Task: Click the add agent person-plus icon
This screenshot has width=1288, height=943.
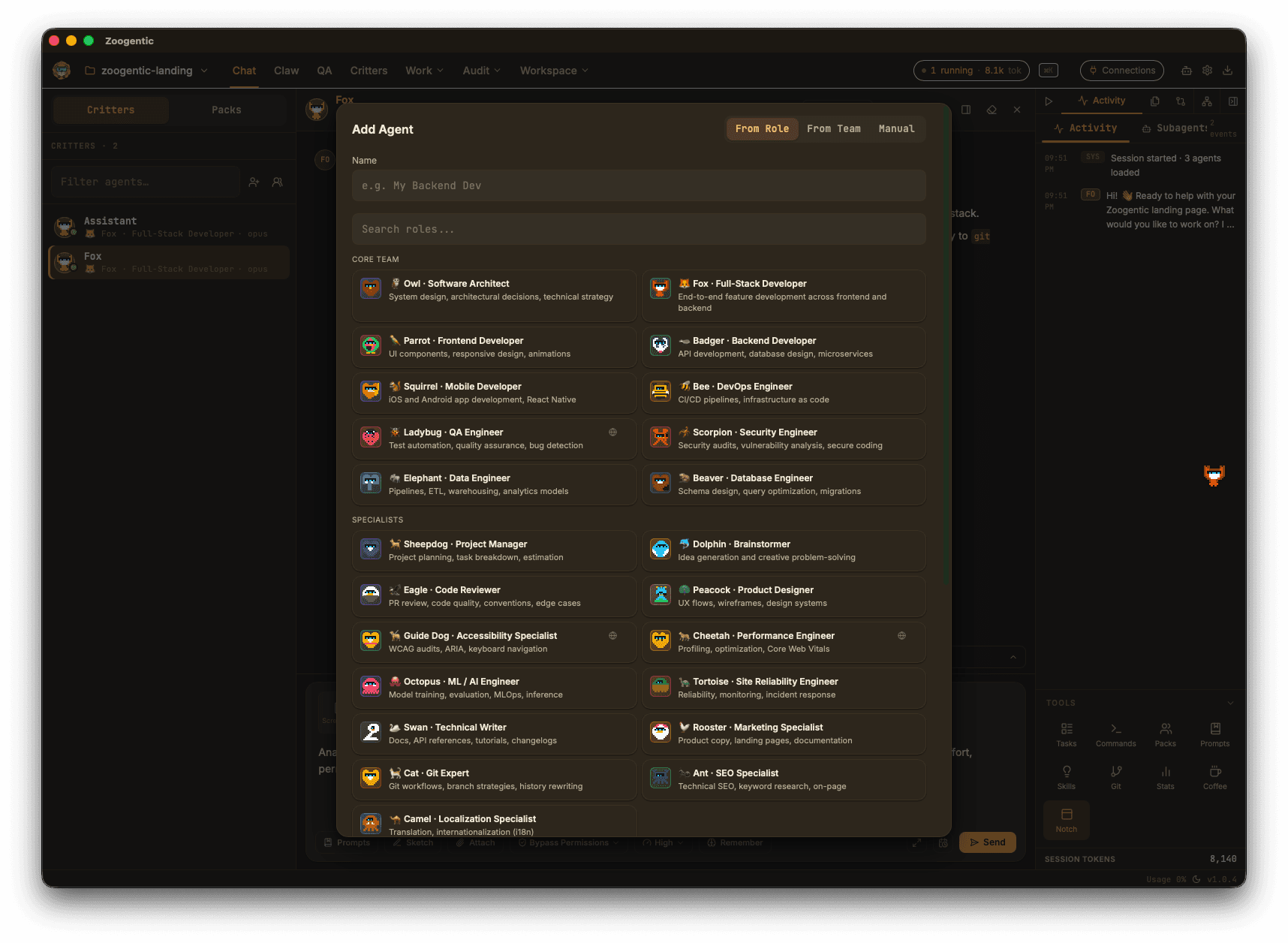Action: point(254,182)
